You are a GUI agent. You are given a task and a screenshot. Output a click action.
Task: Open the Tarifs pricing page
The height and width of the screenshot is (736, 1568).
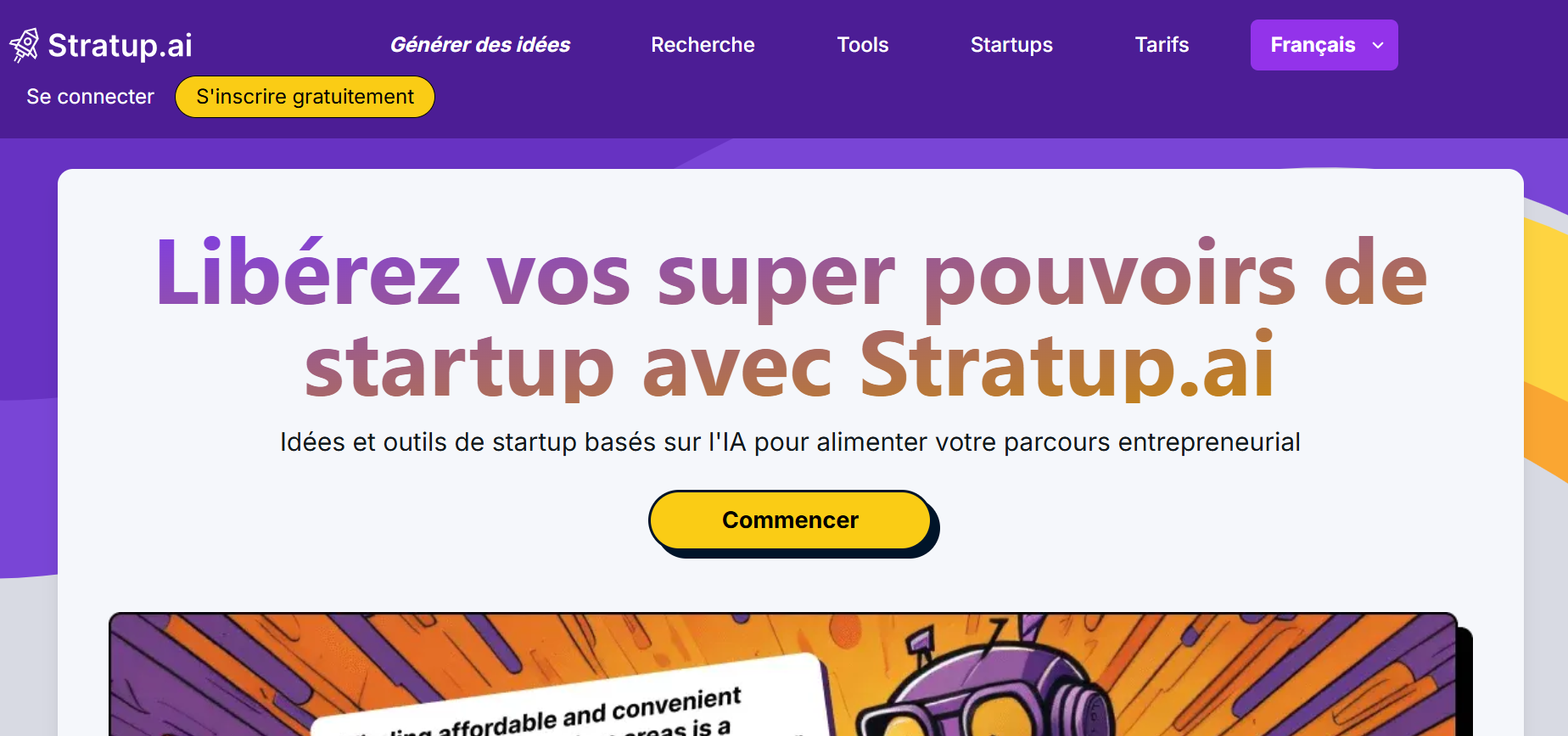(1162, 45)
